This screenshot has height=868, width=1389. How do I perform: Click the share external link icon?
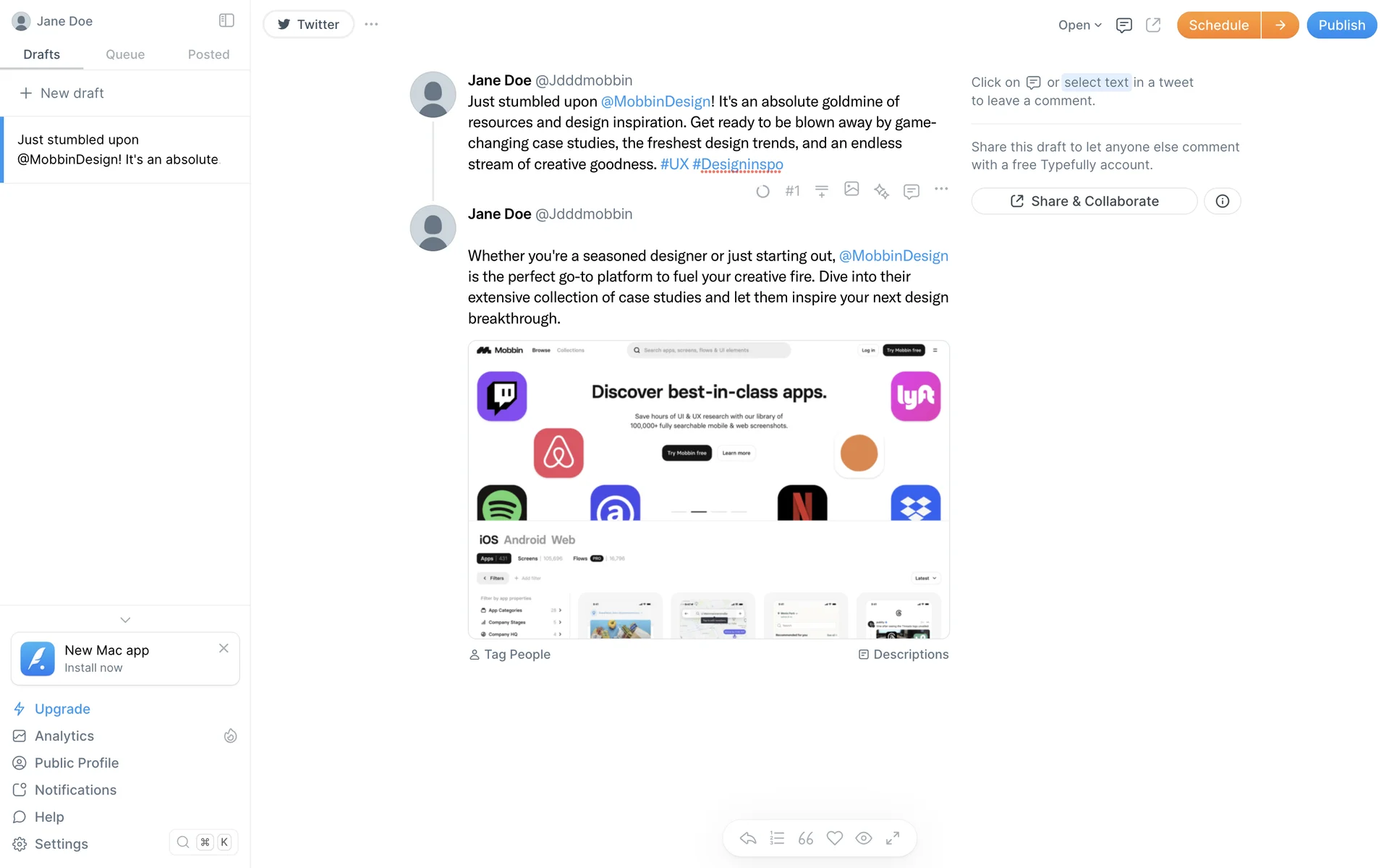coord(1153,25)
